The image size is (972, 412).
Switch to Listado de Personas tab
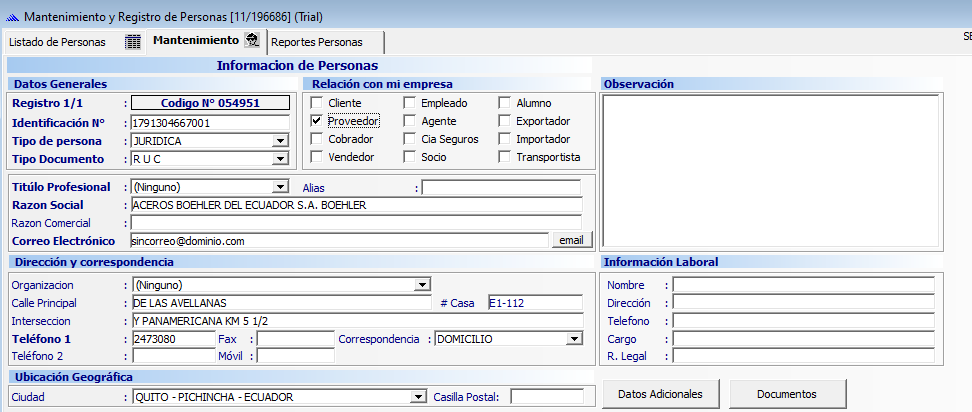[57, 42]
